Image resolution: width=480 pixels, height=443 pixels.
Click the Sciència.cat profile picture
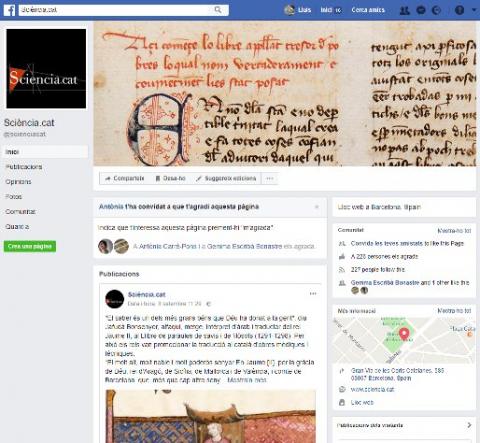click(46, 69)
